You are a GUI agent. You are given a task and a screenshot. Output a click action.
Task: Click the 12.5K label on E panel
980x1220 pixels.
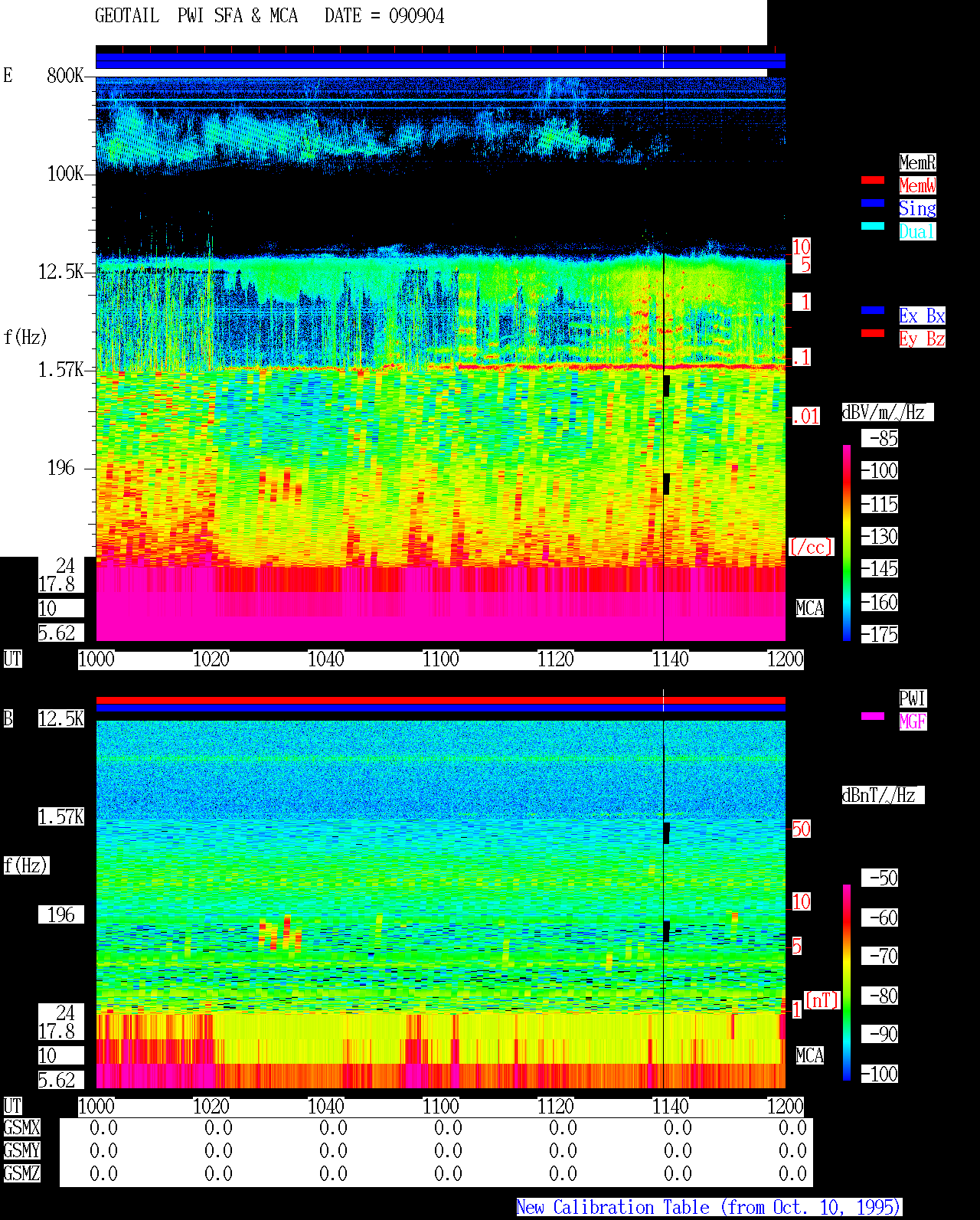(x=61, y=272)
